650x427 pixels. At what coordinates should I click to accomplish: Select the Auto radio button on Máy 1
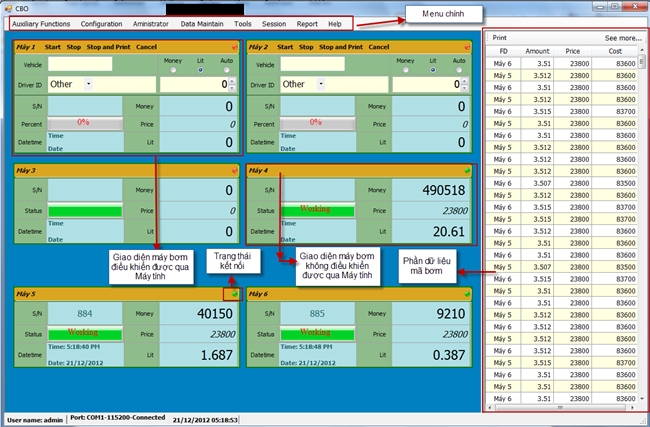coord(226,70)
